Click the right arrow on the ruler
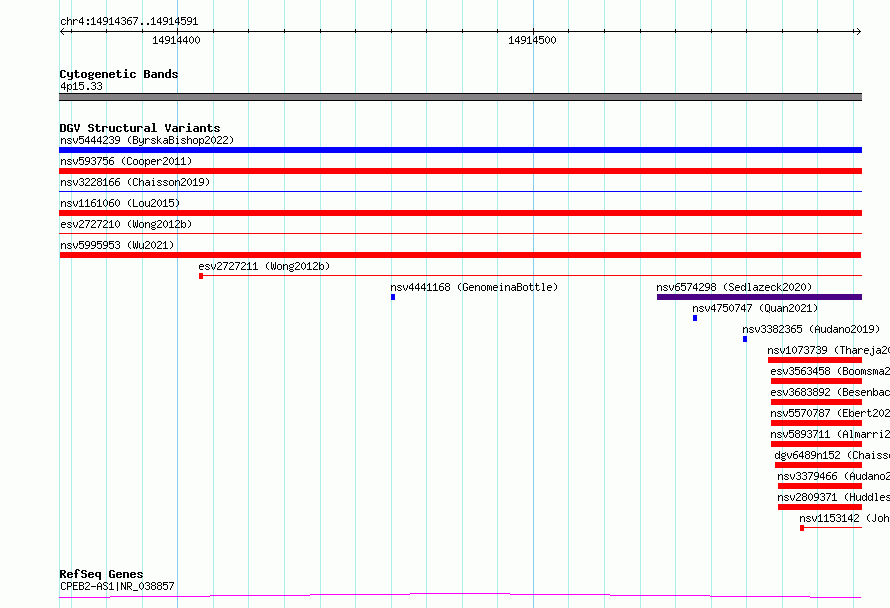 (x=858, y=31)
